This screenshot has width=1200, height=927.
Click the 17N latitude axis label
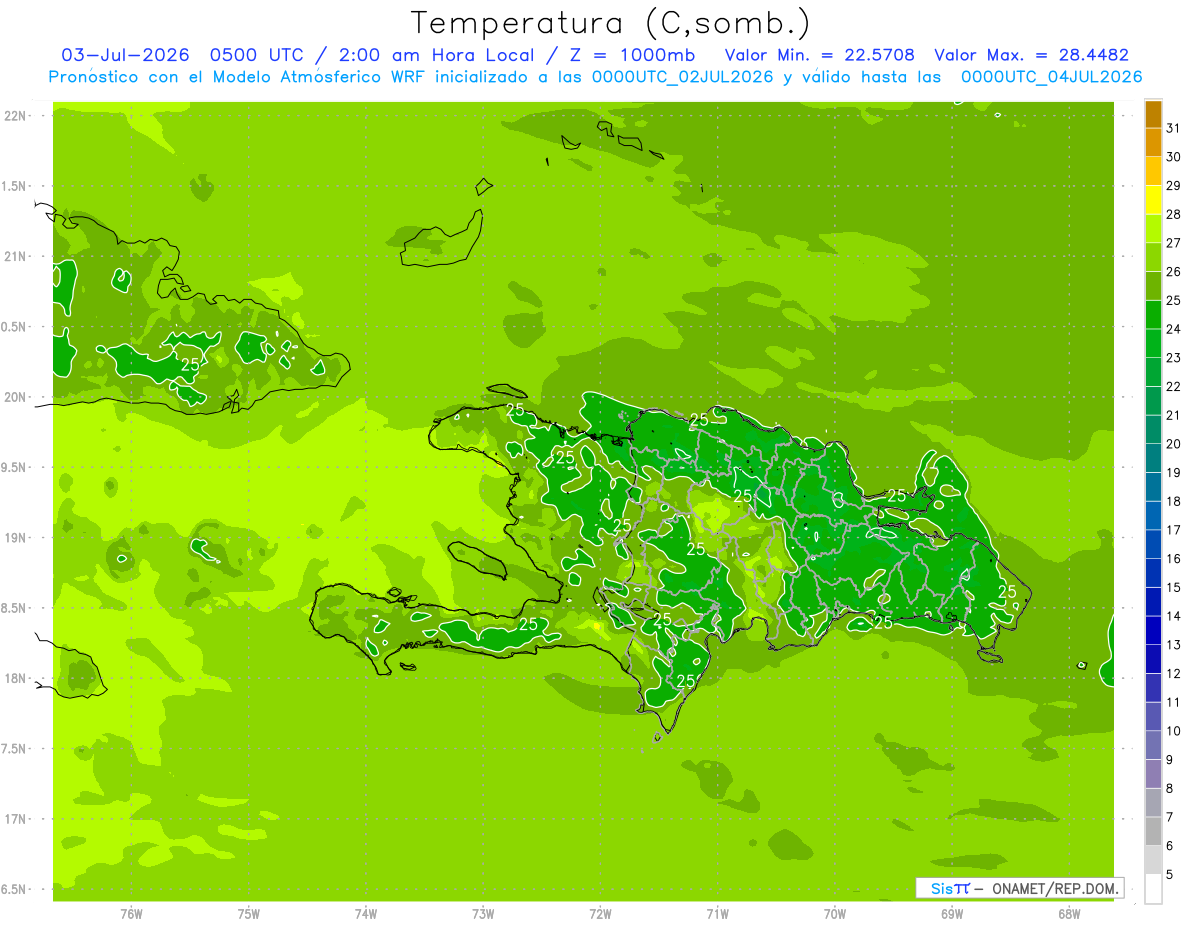tap(15, 819)
